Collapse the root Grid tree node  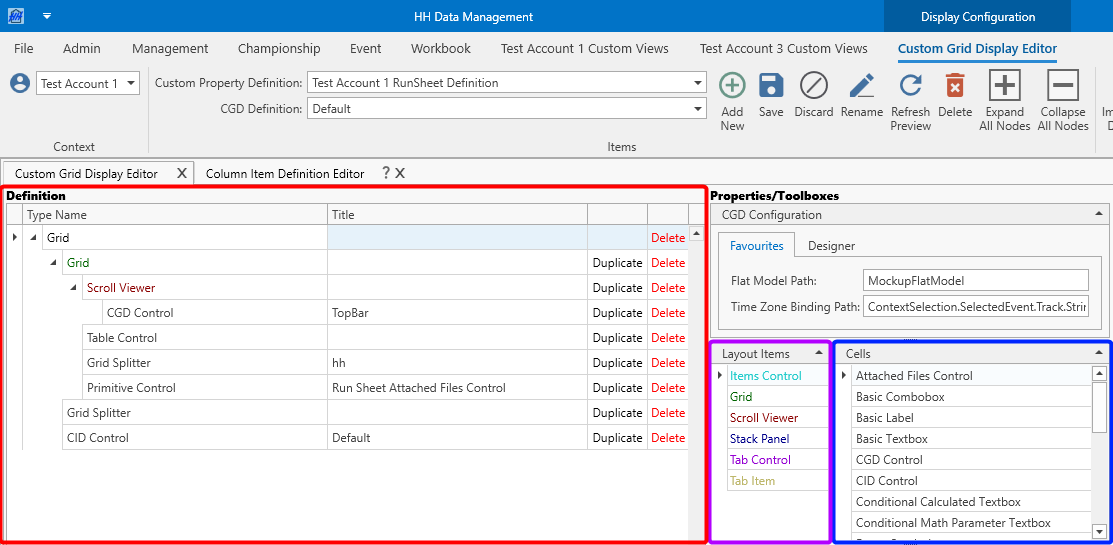pyautogui.click(x=33, y=238)
